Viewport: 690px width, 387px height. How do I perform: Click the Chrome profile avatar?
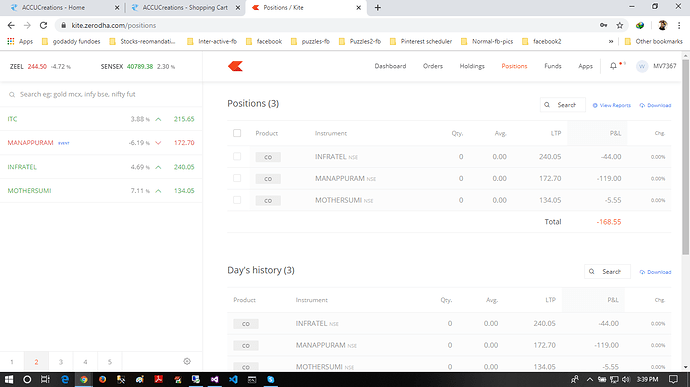tap(662, 26)
